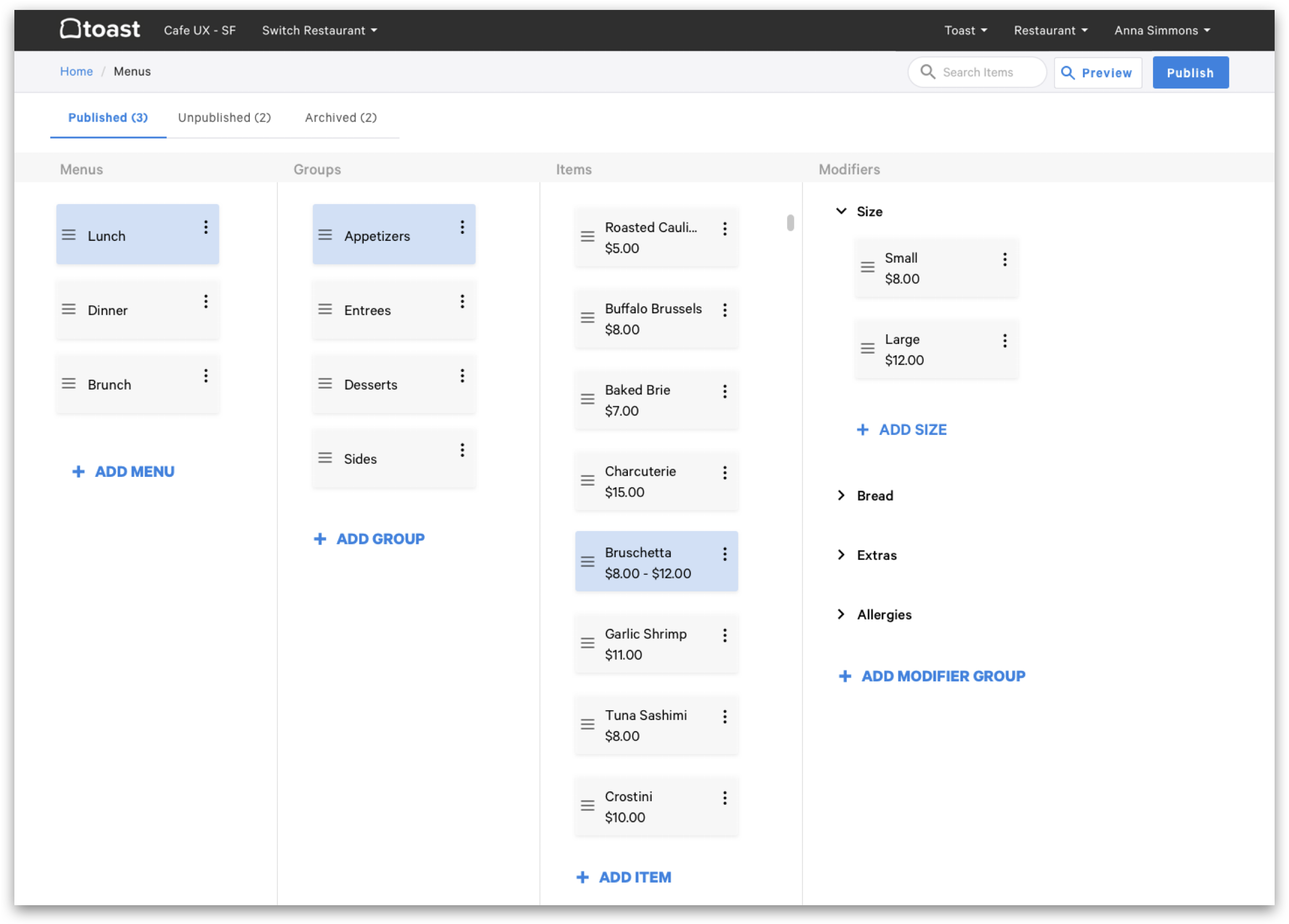Click the Toast logo

[x=100, y=28]
